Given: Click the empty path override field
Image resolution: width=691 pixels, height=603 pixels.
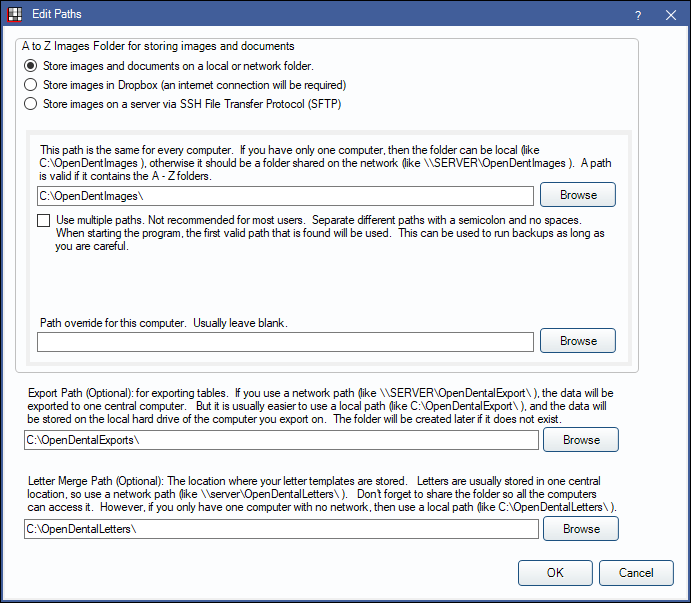Looking at the screenshot, I should [x=285, y=342].
